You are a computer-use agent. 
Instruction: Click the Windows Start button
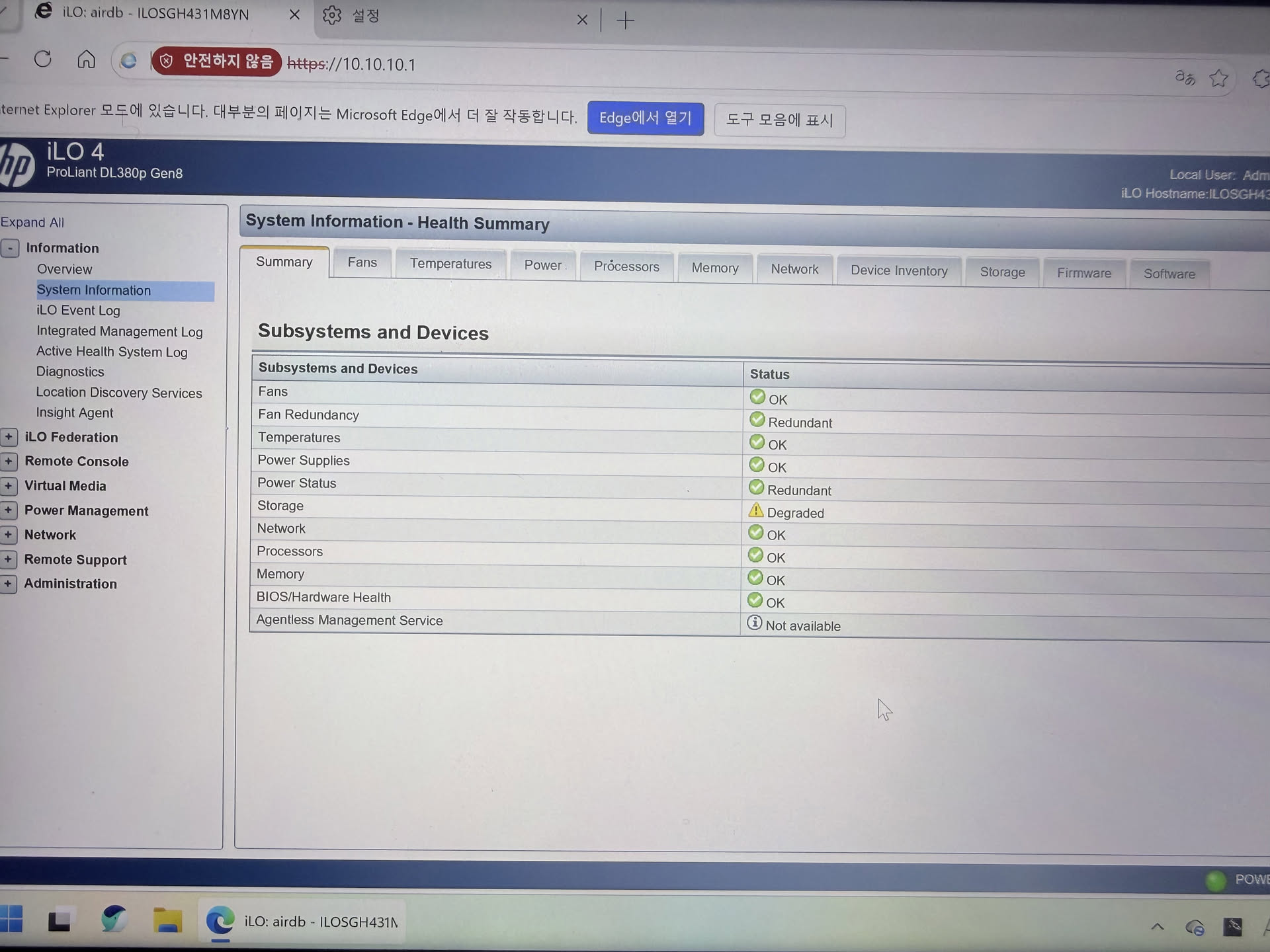point(11,919)
